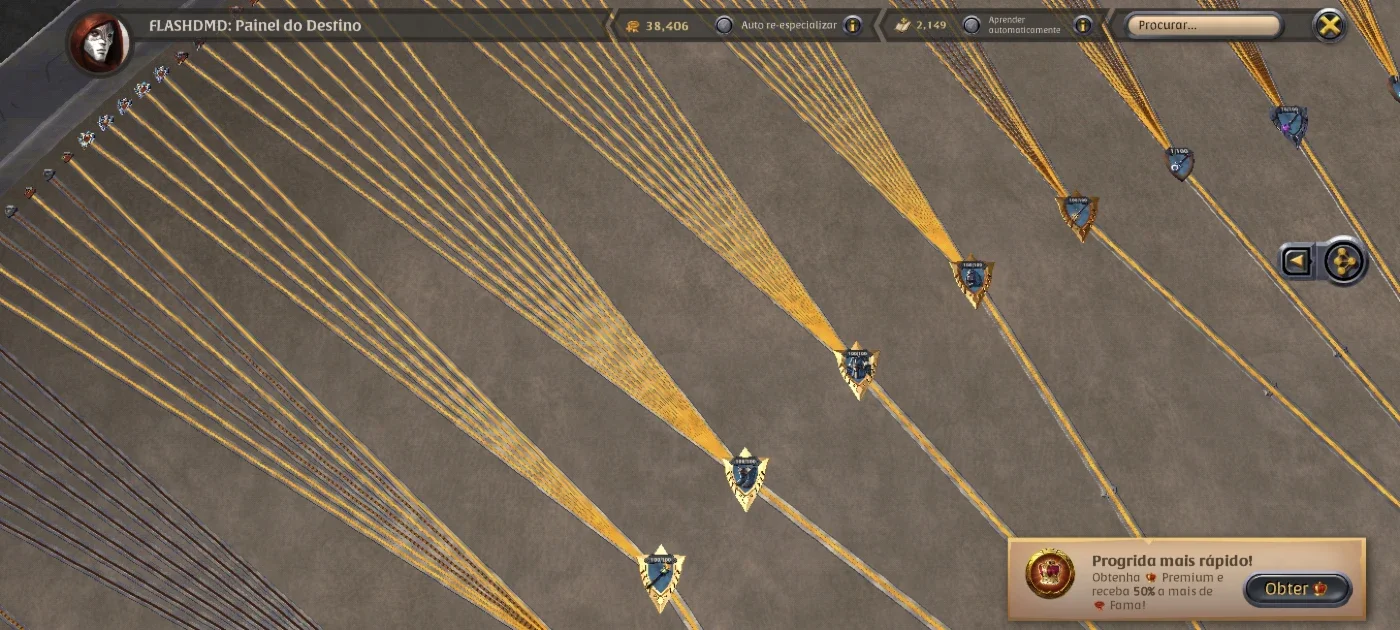Expand the side panel with the yellow arrow button
1400x630 pixels.
point(1297,261)
